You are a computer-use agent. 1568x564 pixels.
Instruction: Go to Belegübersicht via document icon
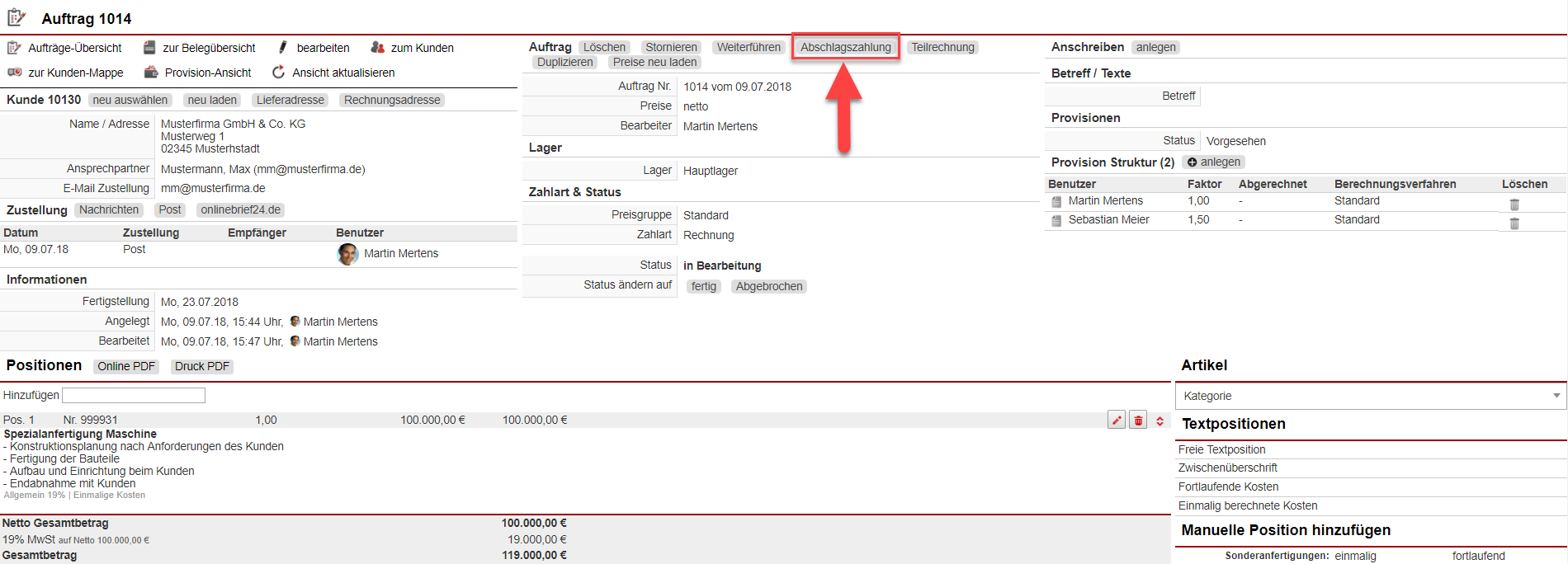[149, 48]
